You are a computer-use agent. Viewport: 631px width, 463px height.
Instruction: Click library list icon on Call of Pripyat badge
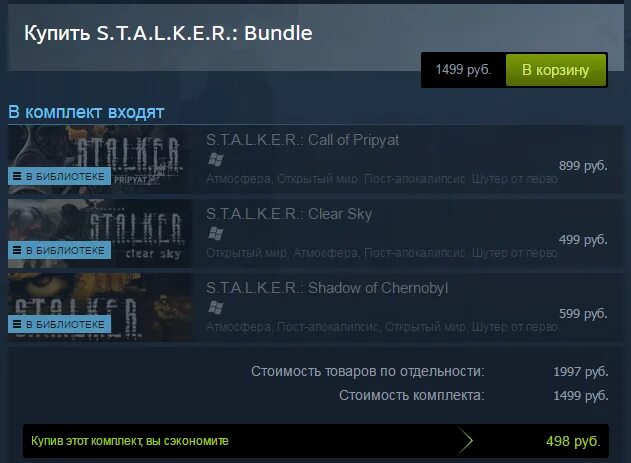(17, 176)
